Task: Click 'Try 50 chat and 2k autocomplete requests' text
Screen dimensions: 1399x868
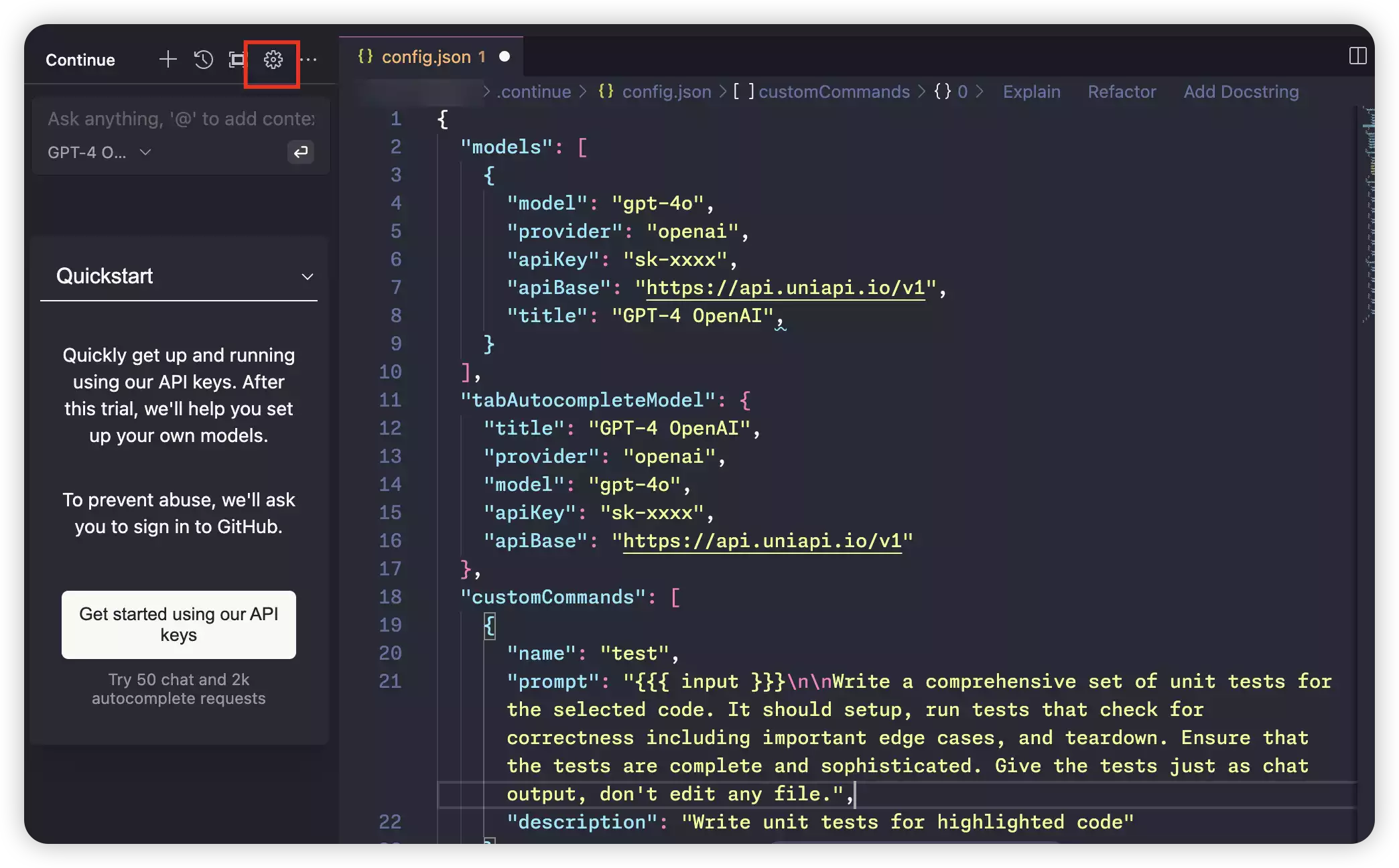Action: point(179,689)
